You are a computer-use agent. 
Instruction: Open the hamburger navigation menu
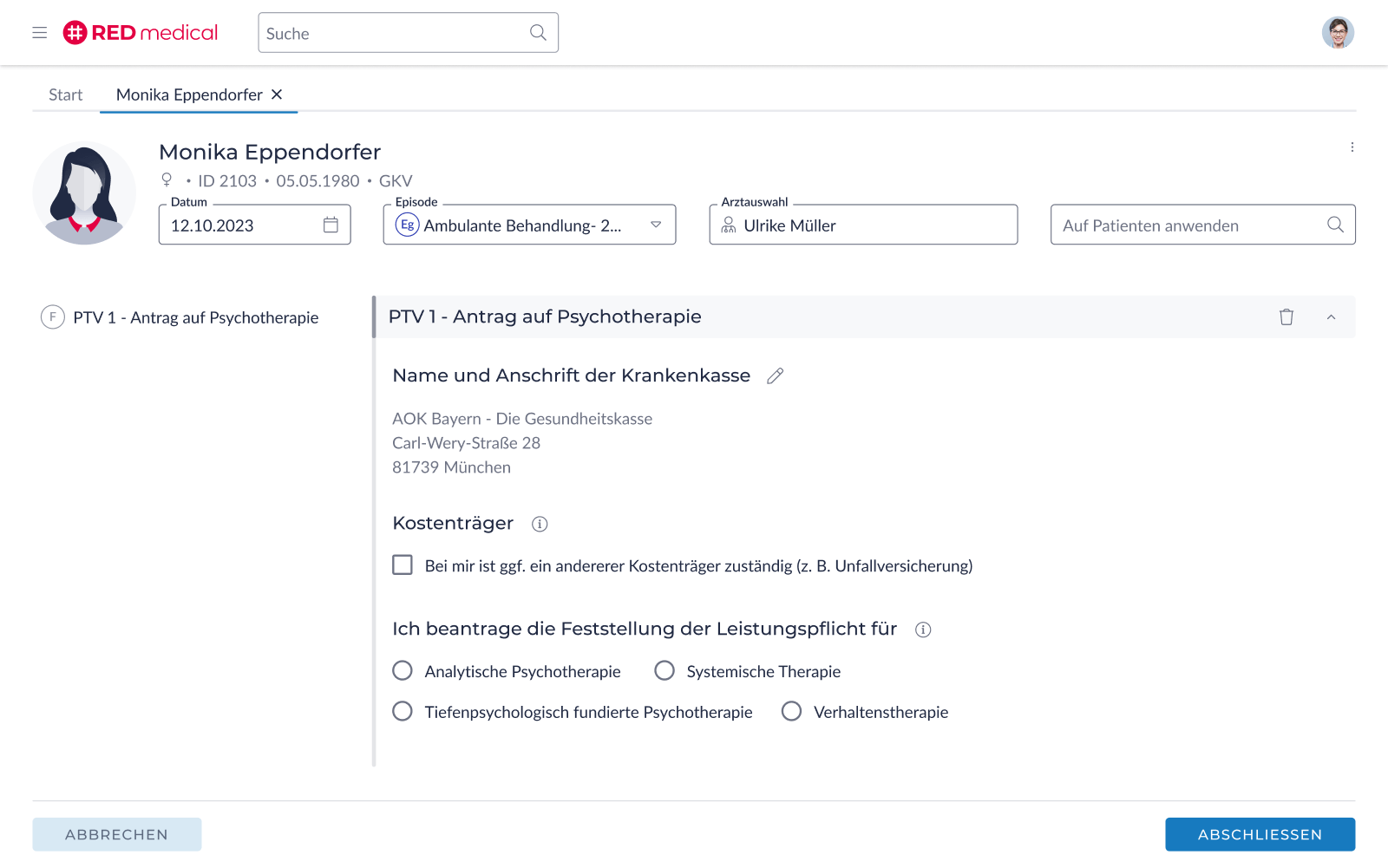pyautogui.click(x=39, y=33)
